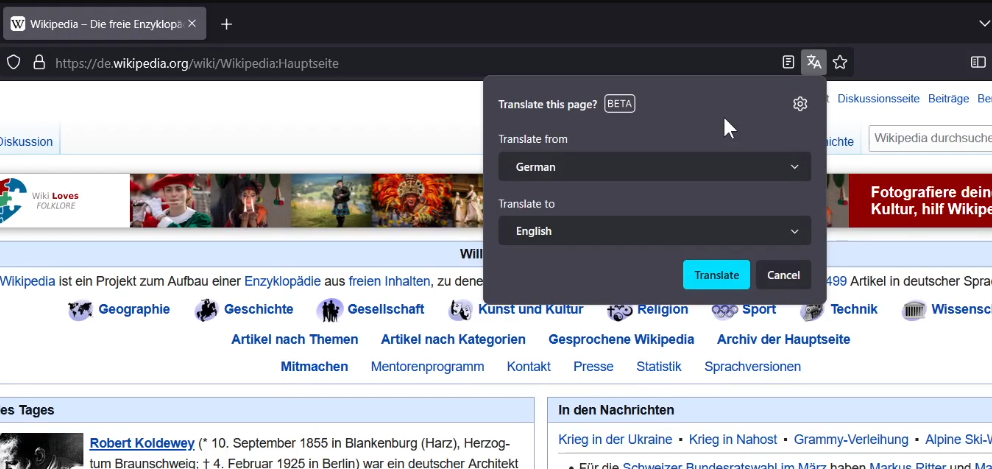The height and width of the screenshot is (469, 992).
Task: Open Archiv der Hauptseite link
Action: point(783,339)
